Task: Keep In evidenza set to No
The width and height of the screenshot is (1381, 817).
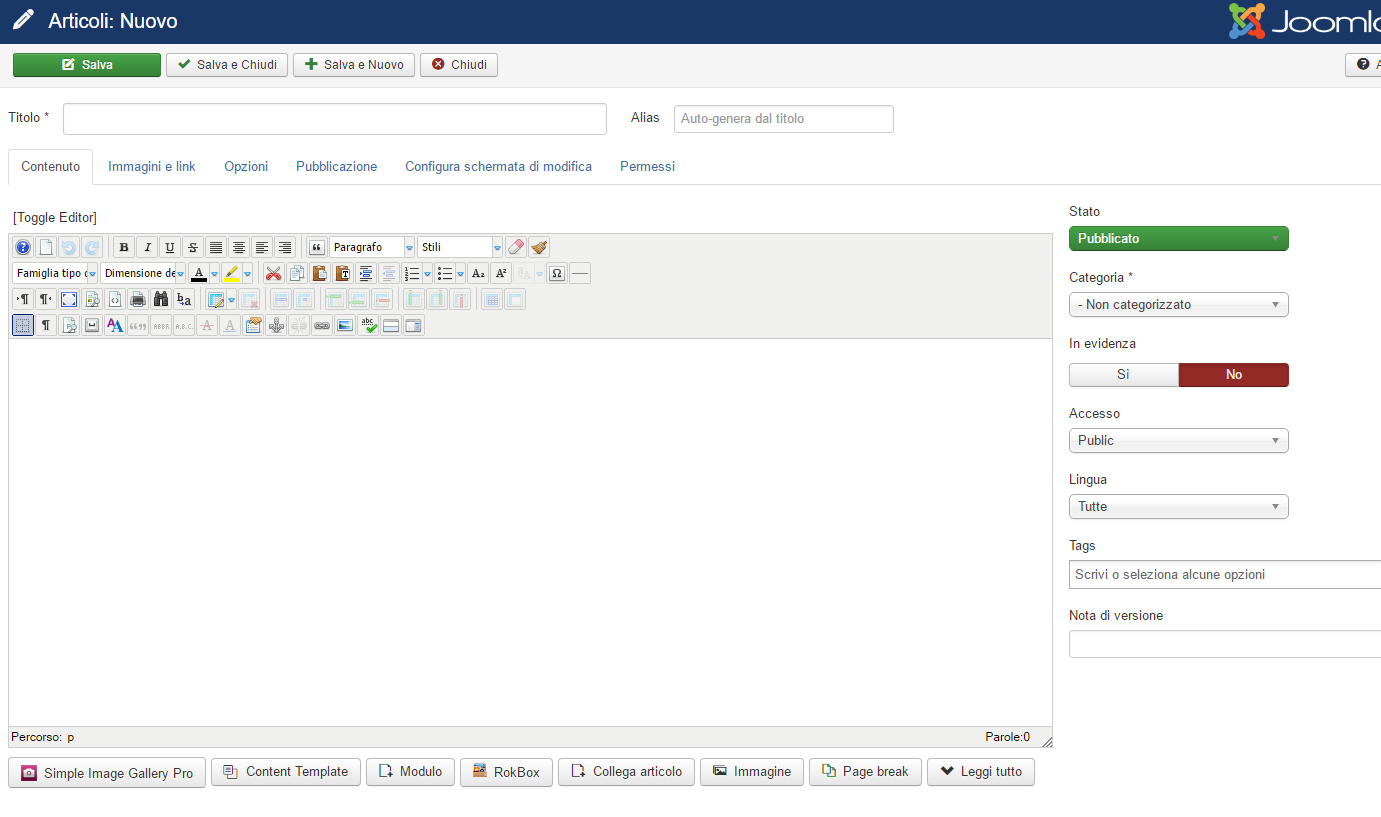Action: 1233,374
